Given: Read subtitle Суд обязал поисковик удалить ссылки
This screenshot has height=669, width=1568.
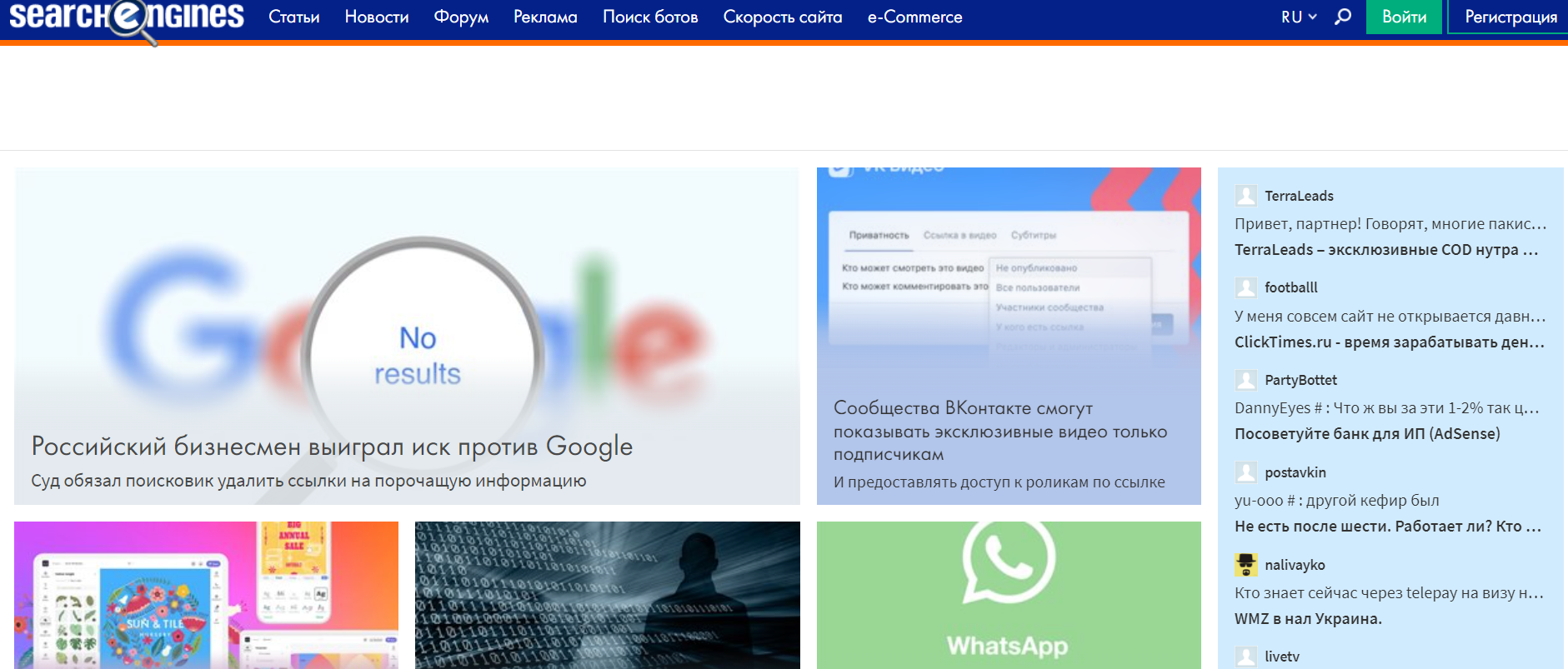Looking at the screenshot, I should [x=308, y=481].
